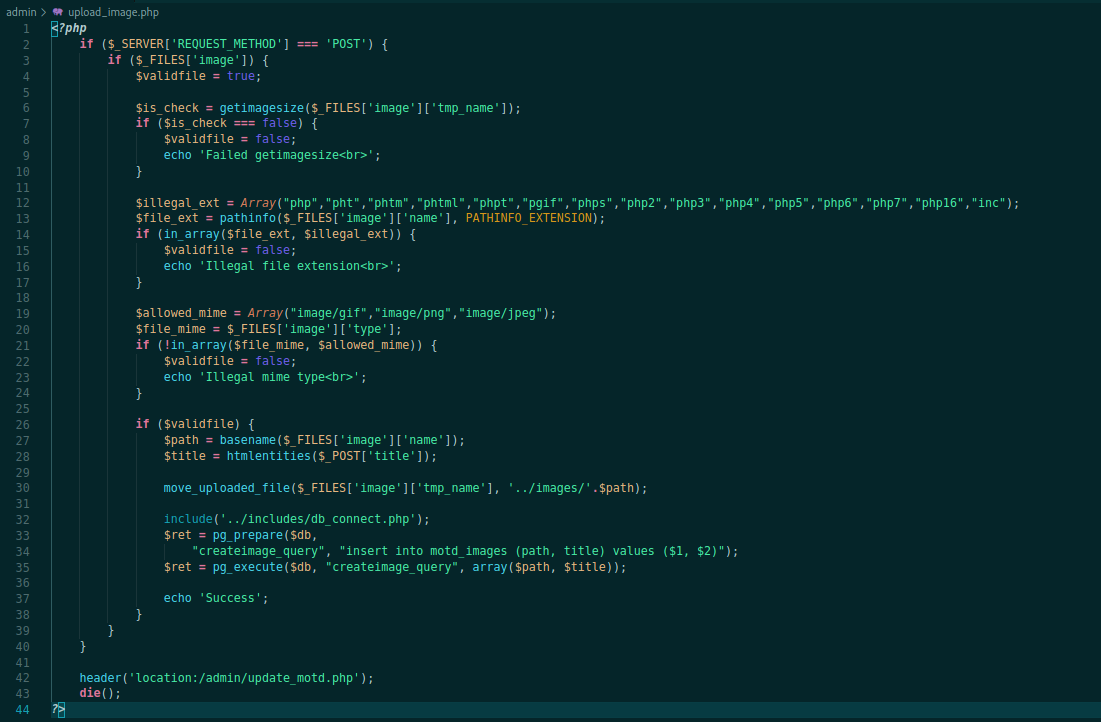1101x722 pixels.
Task: Click PATHINFO_EXTENSION constant
Action: (x=529, y=218)
